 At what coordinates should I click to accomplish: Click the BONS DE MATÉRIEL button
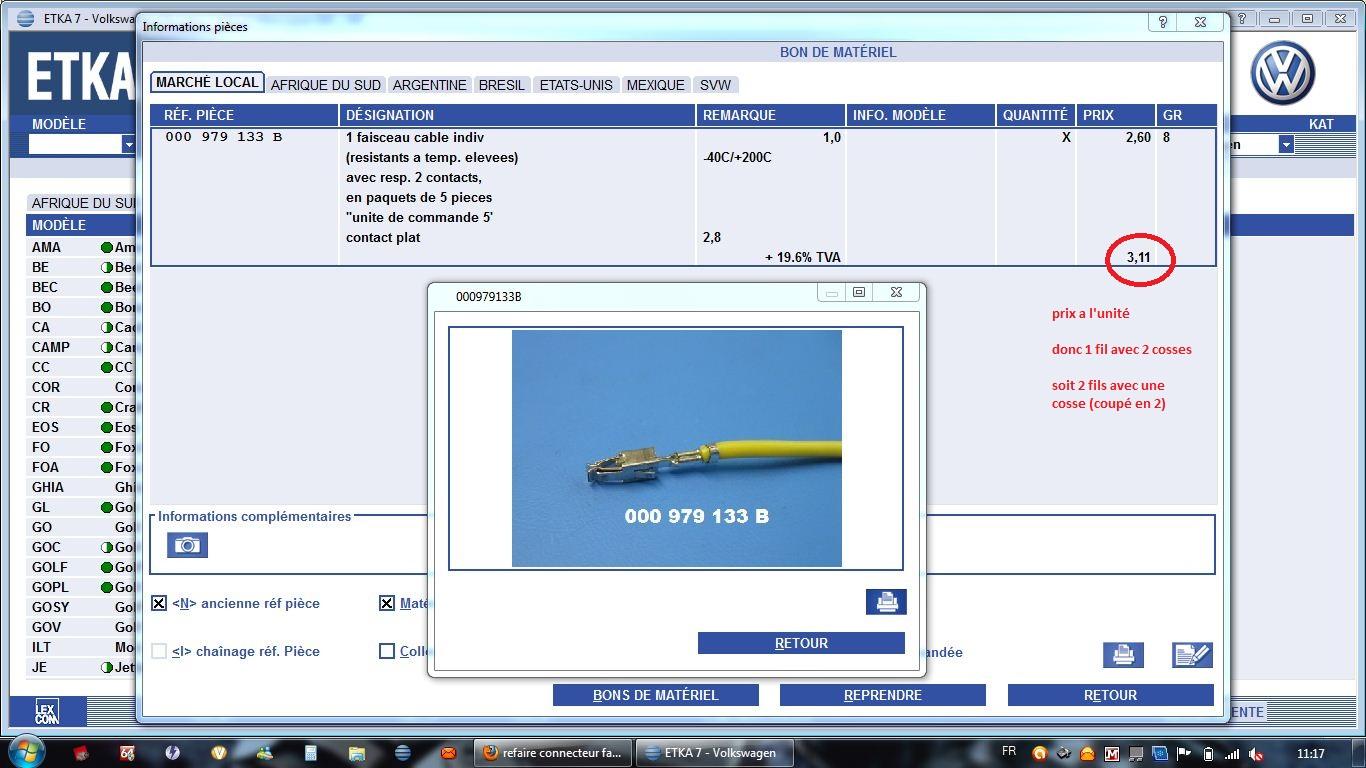click(656, 695)
